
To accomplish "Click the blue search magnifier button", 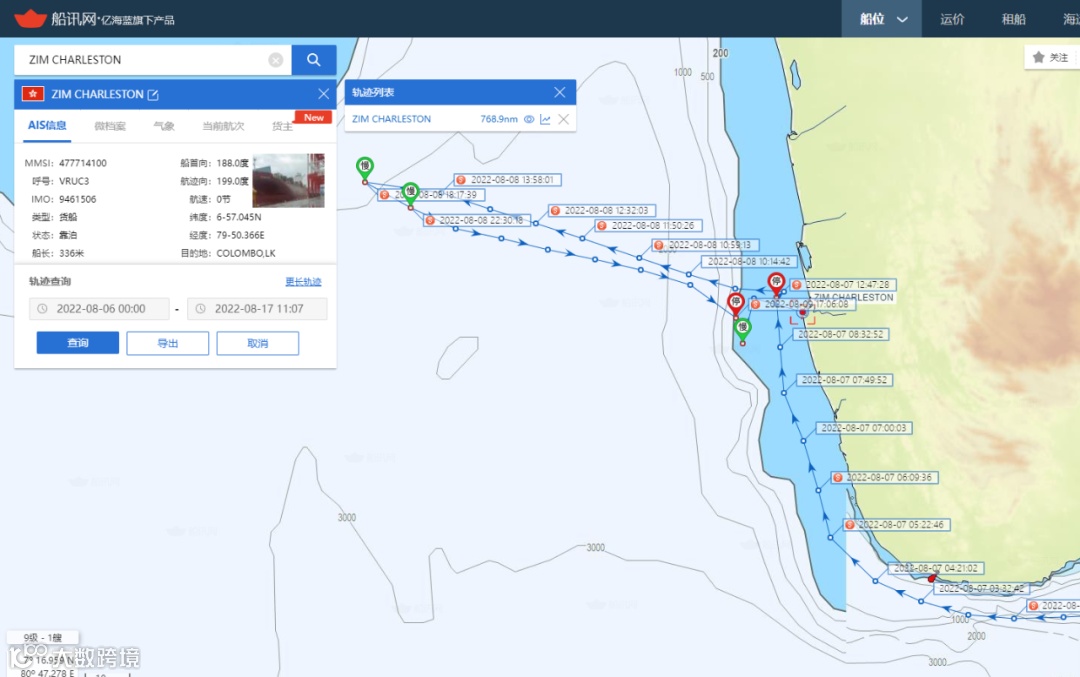I will [313, 60].
